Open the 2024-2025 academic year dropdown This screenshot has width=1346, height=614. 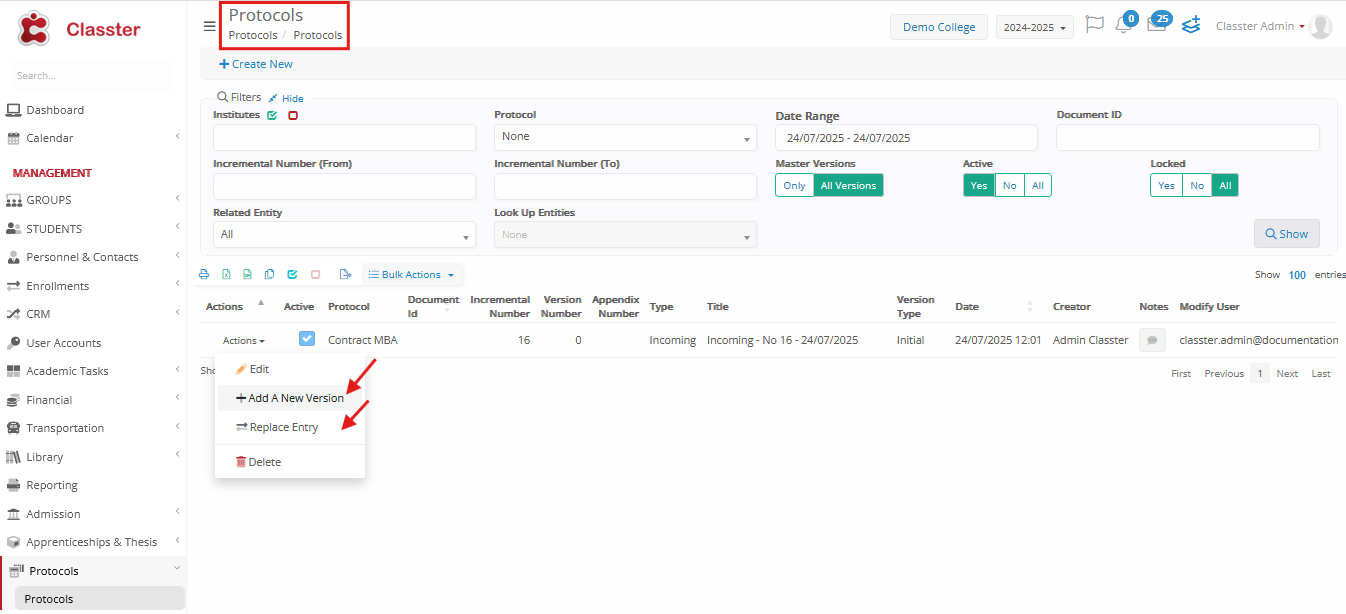pyautogui.click(x=1034, y=27)
